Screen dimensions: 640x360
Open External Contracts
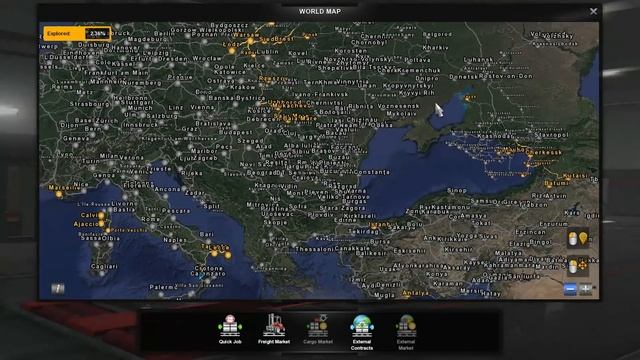(x=362, y=332)
